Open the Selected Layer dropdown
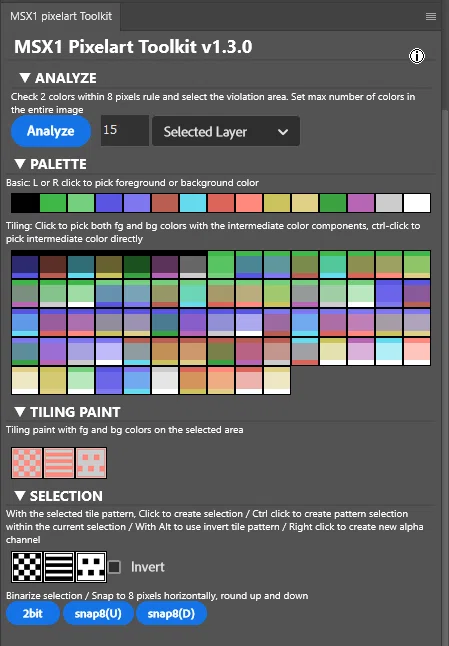Viewport: 449px width, 646px height. tap(226, 131)
